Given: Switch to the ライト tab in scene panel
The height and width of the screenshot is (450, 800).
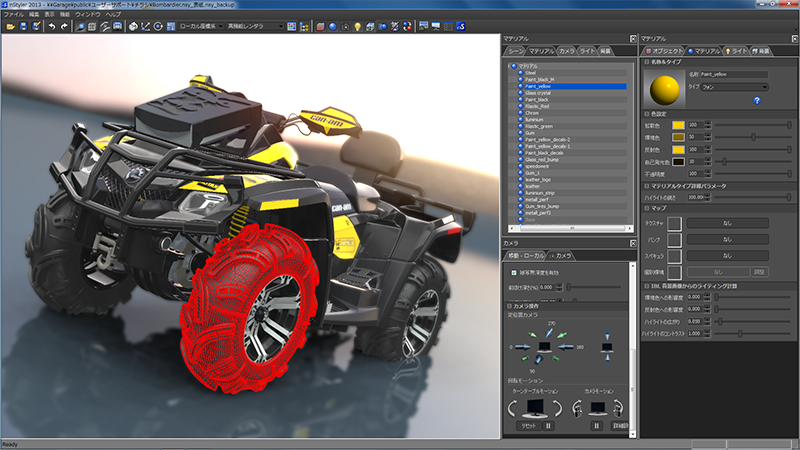Looking at the screenshot, I should coord(588,49).
